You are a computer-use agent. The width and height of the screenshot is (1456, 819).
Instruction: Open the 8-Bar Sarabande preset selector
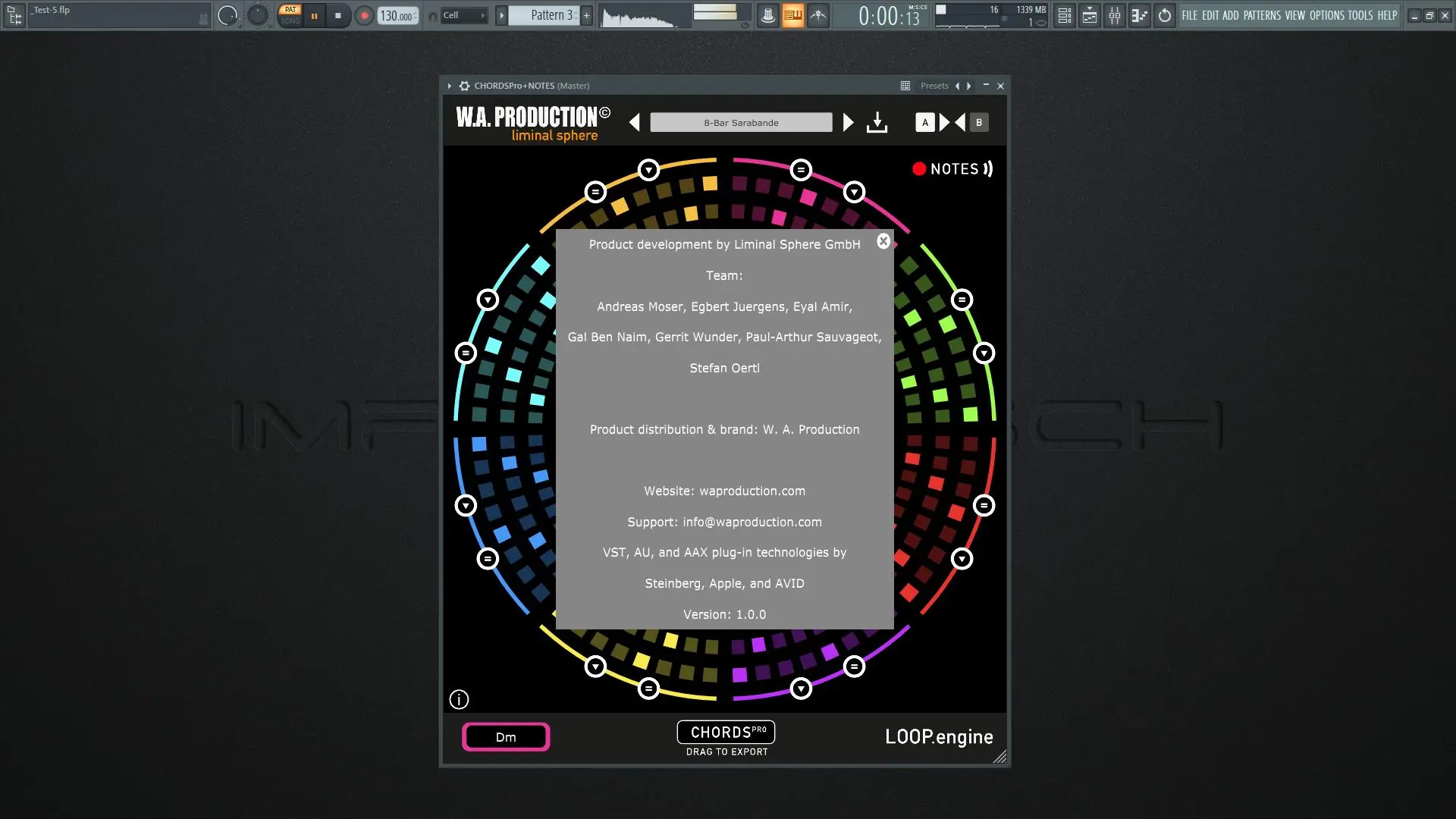(x=741, y=122)
